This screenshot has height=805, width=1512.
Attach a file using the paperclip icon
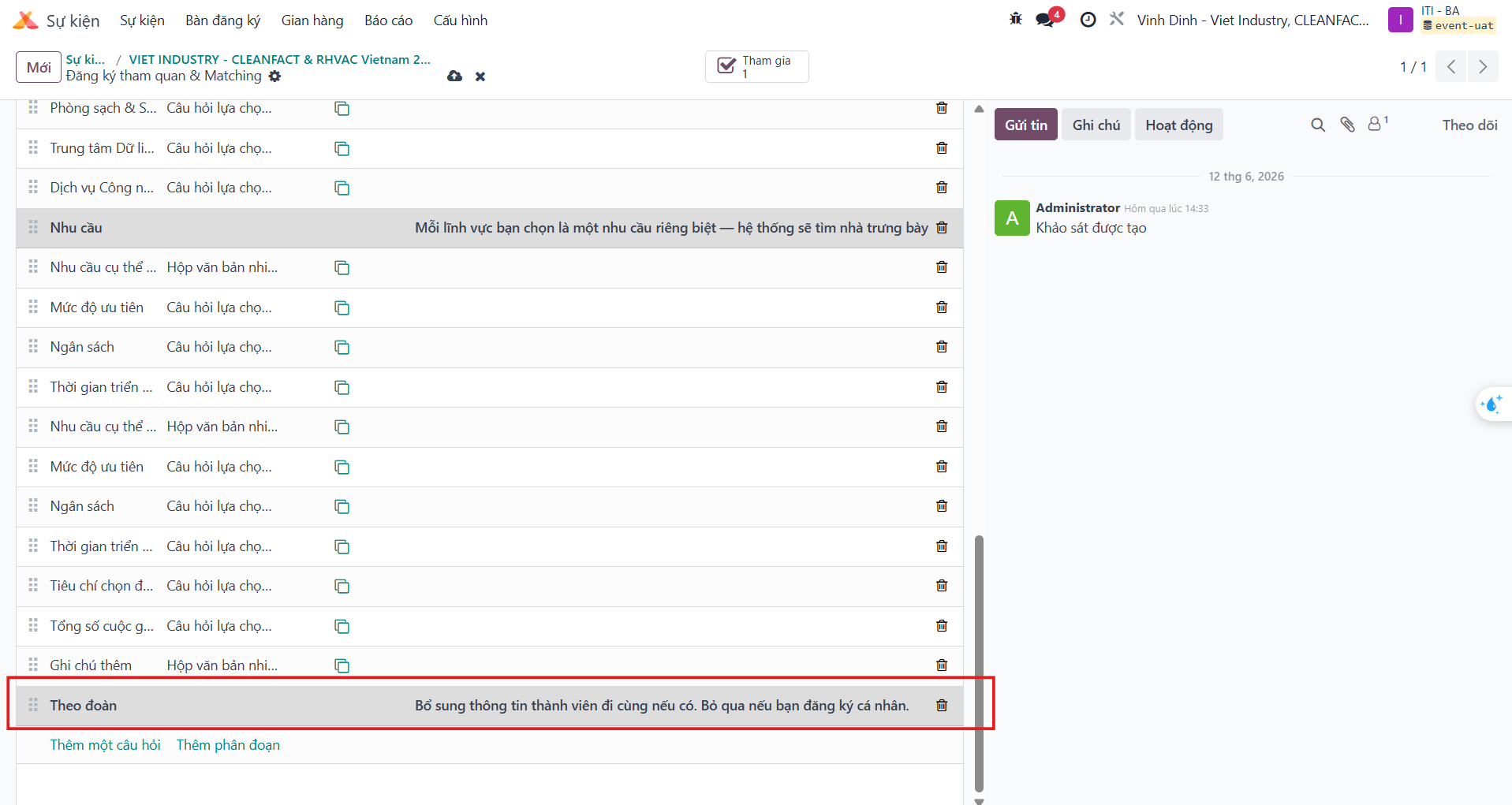pos(1347,125)
